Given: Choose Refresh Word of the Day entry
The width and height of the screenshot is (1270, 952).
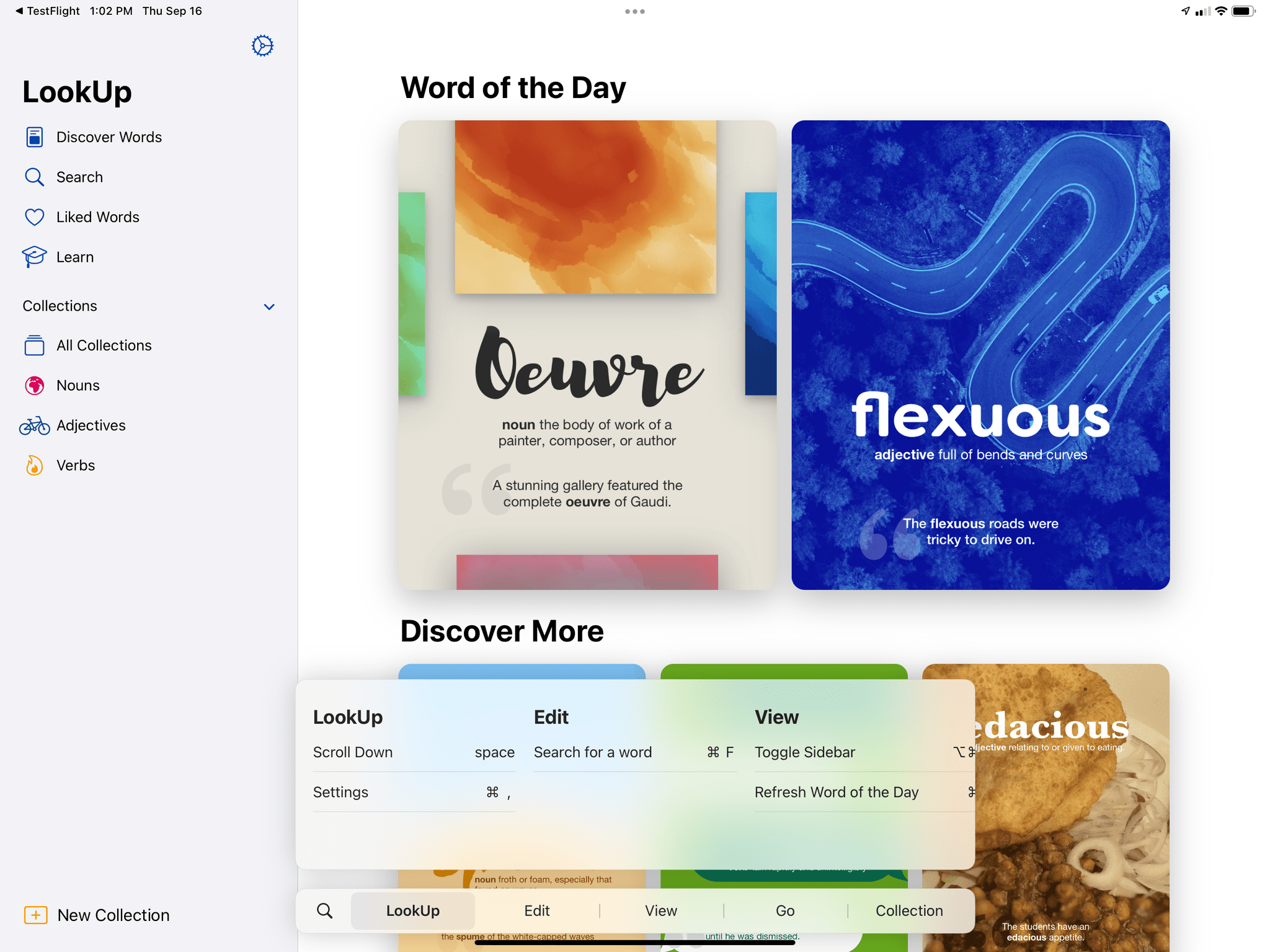Looking at the screenshot, I should coord(864,792).
